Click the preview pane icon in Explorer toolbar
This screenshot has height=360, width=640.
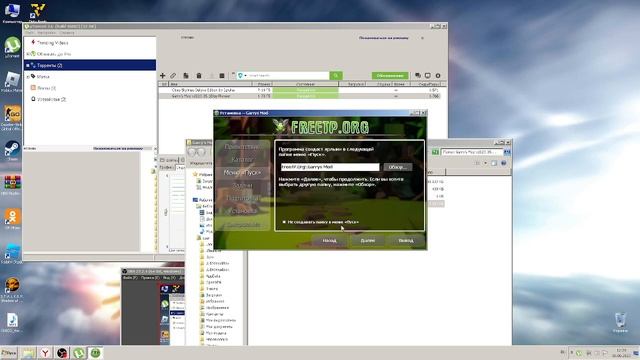coord(494,163)
